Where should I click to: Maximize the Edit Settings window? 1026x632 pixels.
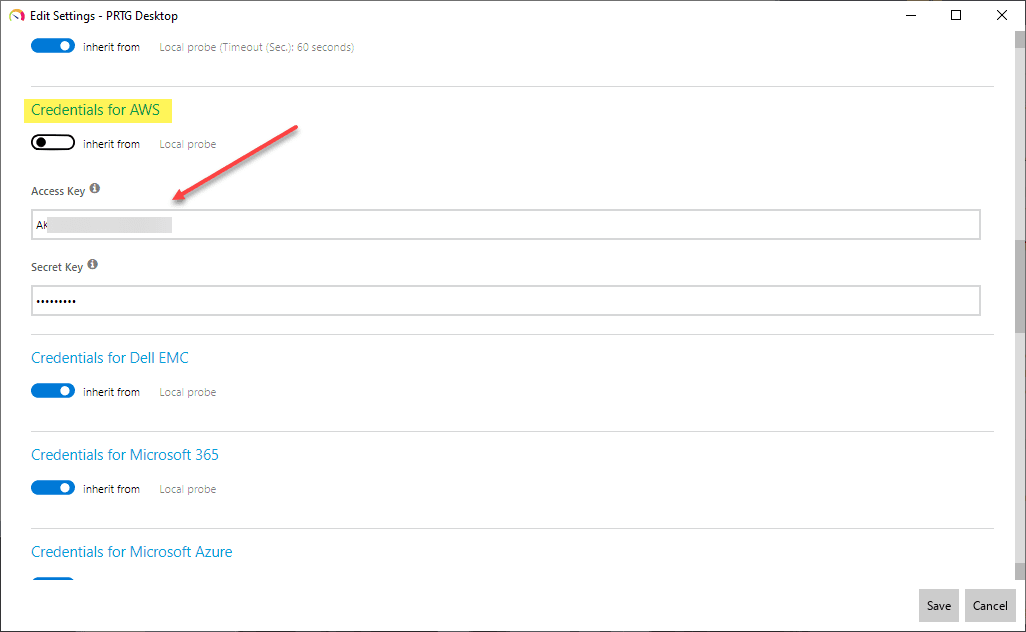(956, 15)
